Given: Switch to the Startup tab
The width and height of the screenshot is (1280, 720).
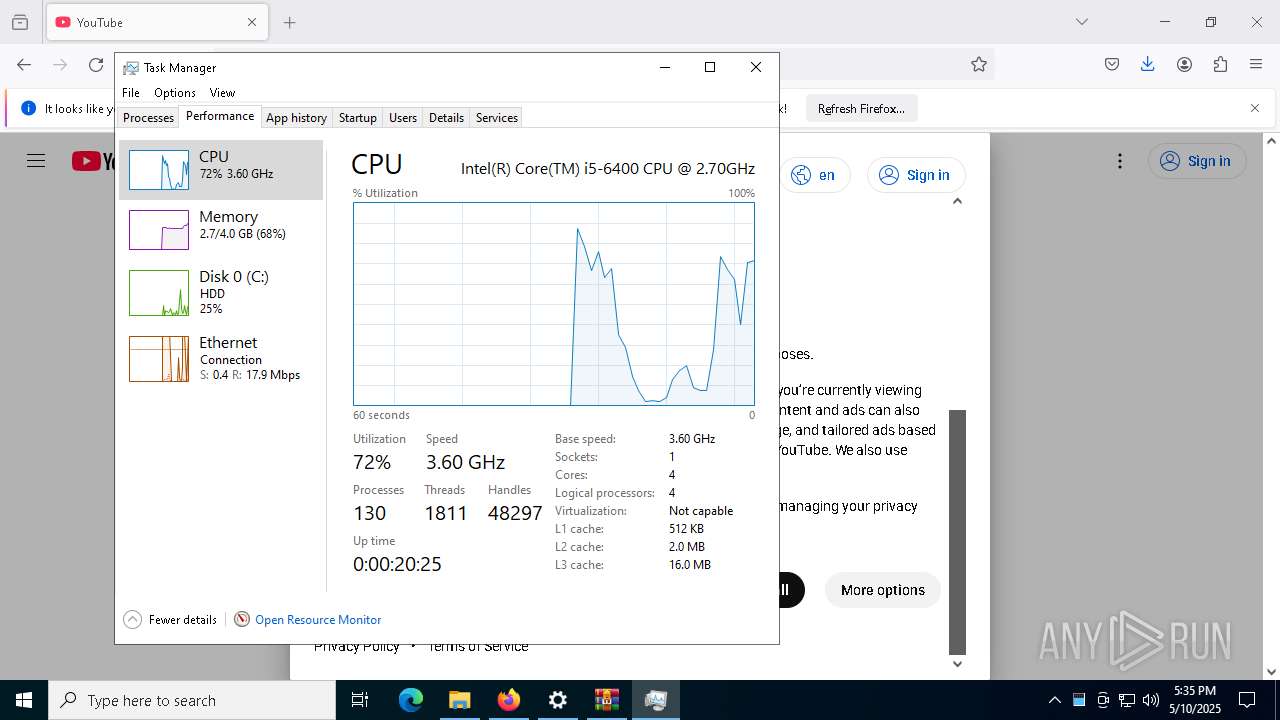Looking at the screenshot, I should (357, 117).
